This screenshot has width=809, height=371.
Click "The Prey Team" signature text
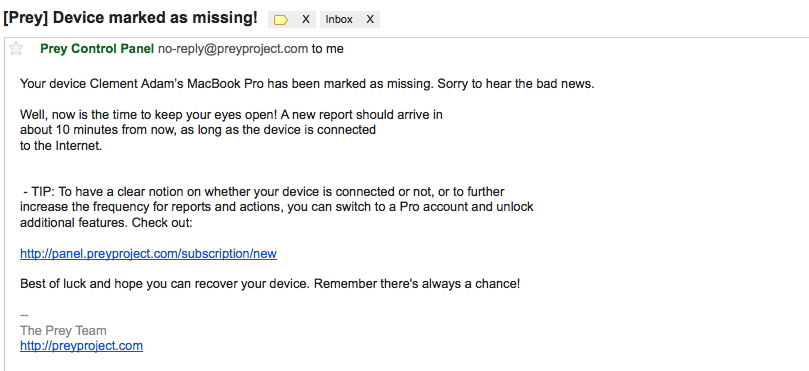(x=63, y=331)
